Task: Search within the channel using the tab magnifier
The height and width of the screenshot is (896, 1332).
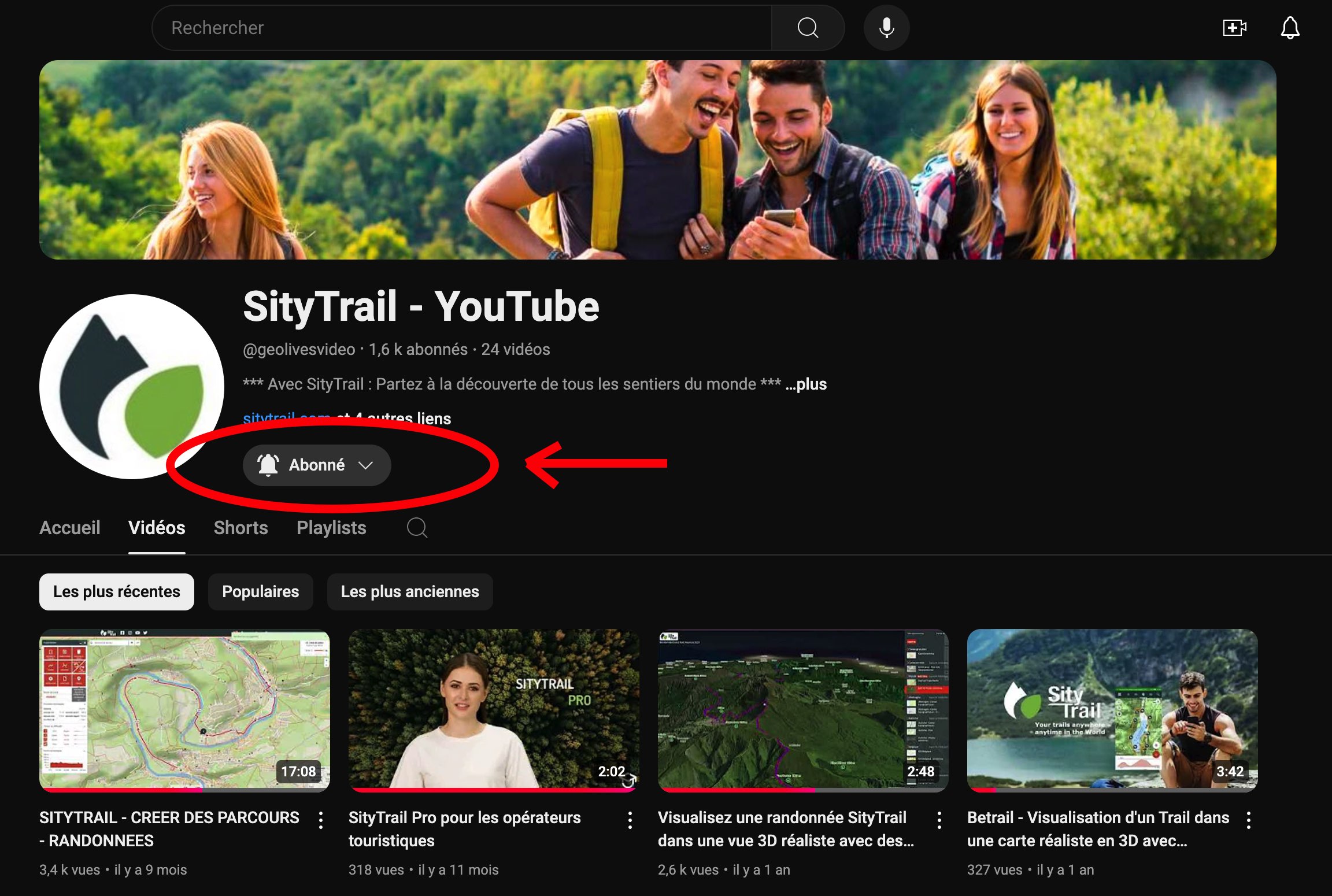Action: 417,528
